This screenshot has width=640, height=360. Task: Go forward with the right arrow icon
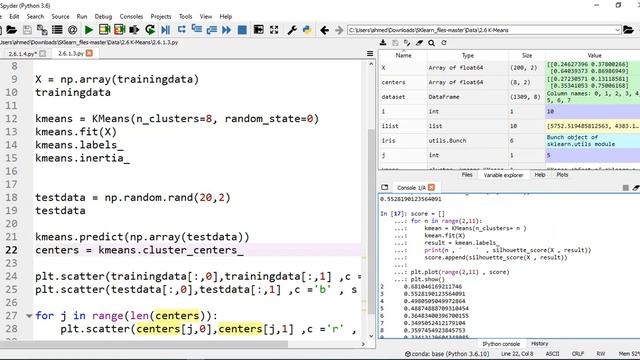click(x=339, y=30)
